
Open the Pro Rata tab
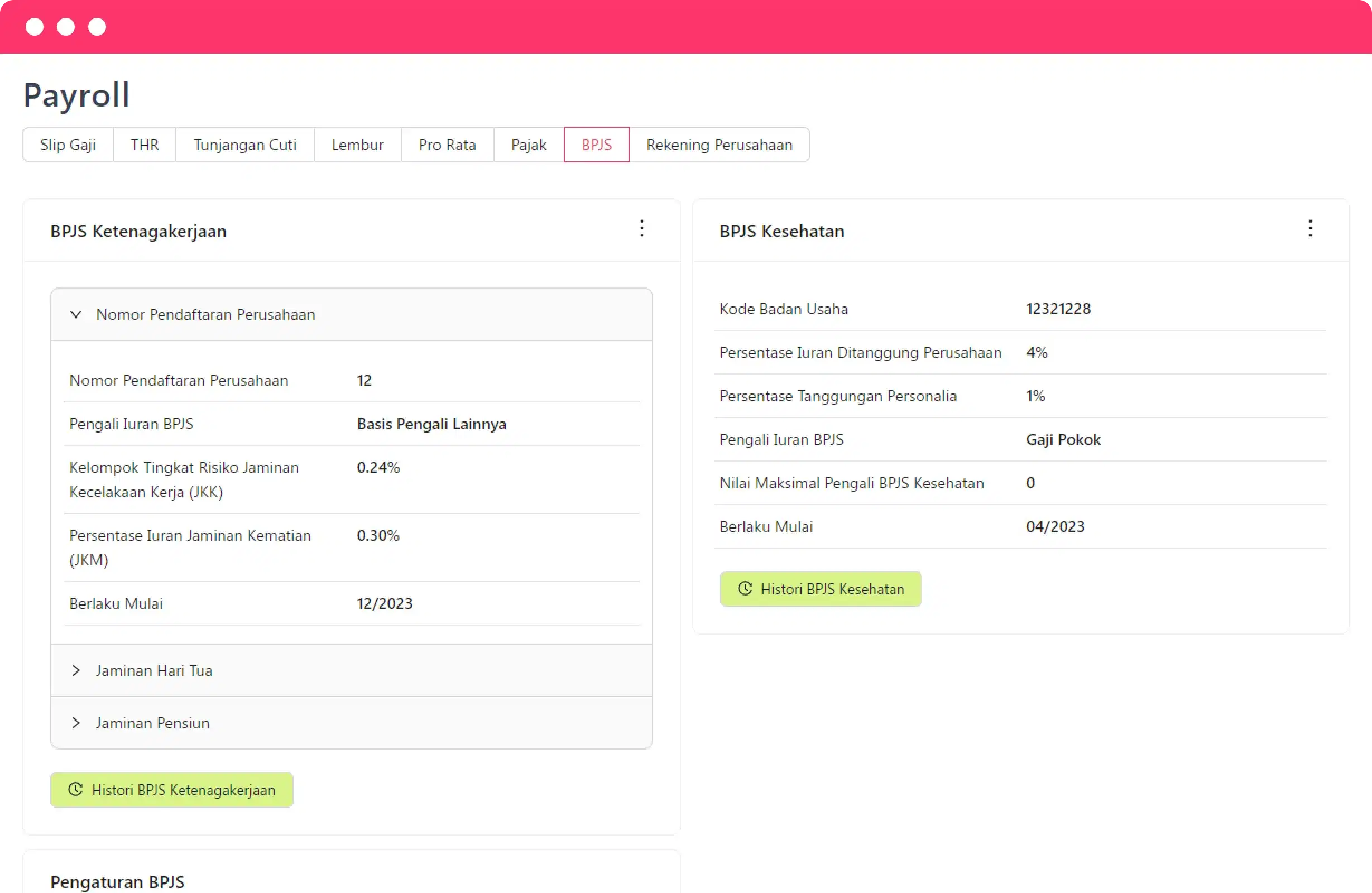tap(447, 145)
